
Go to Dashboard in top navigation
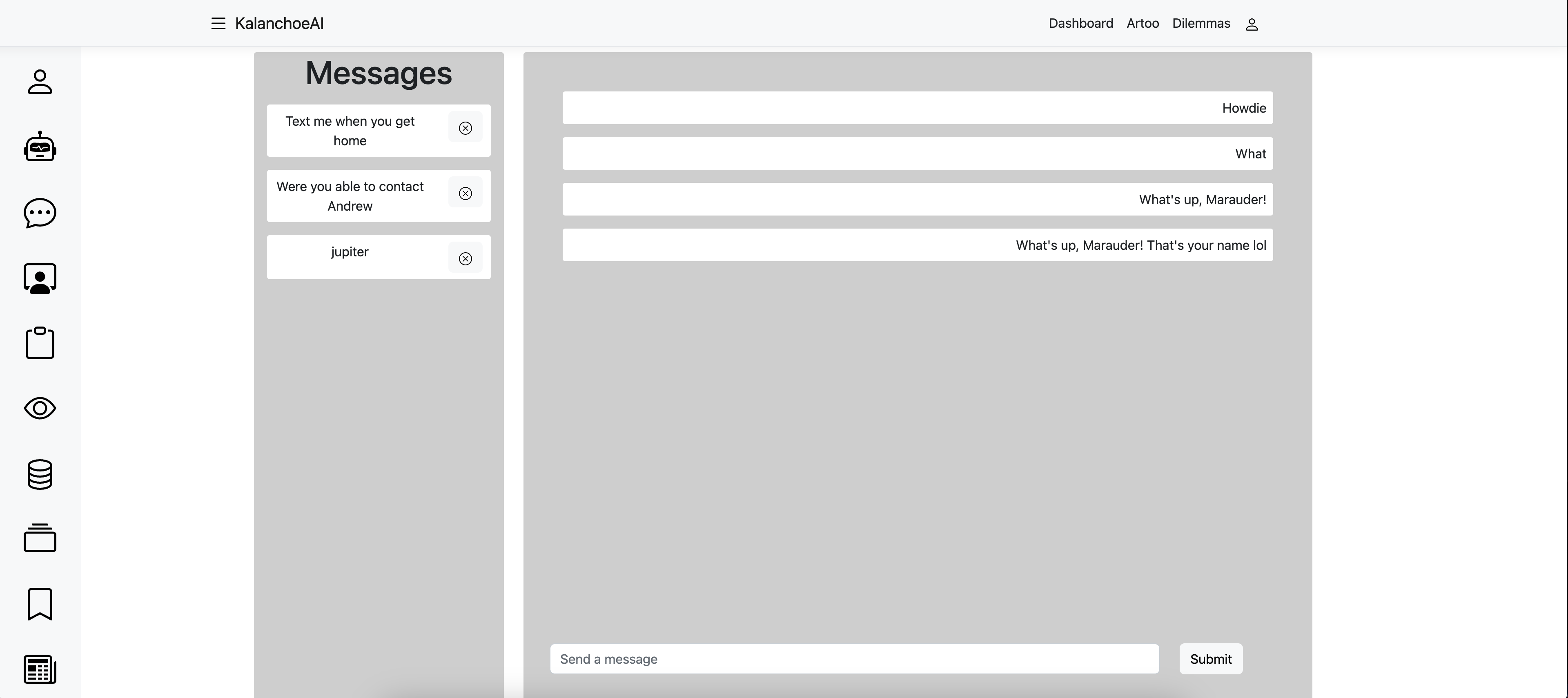[1080, 24]
